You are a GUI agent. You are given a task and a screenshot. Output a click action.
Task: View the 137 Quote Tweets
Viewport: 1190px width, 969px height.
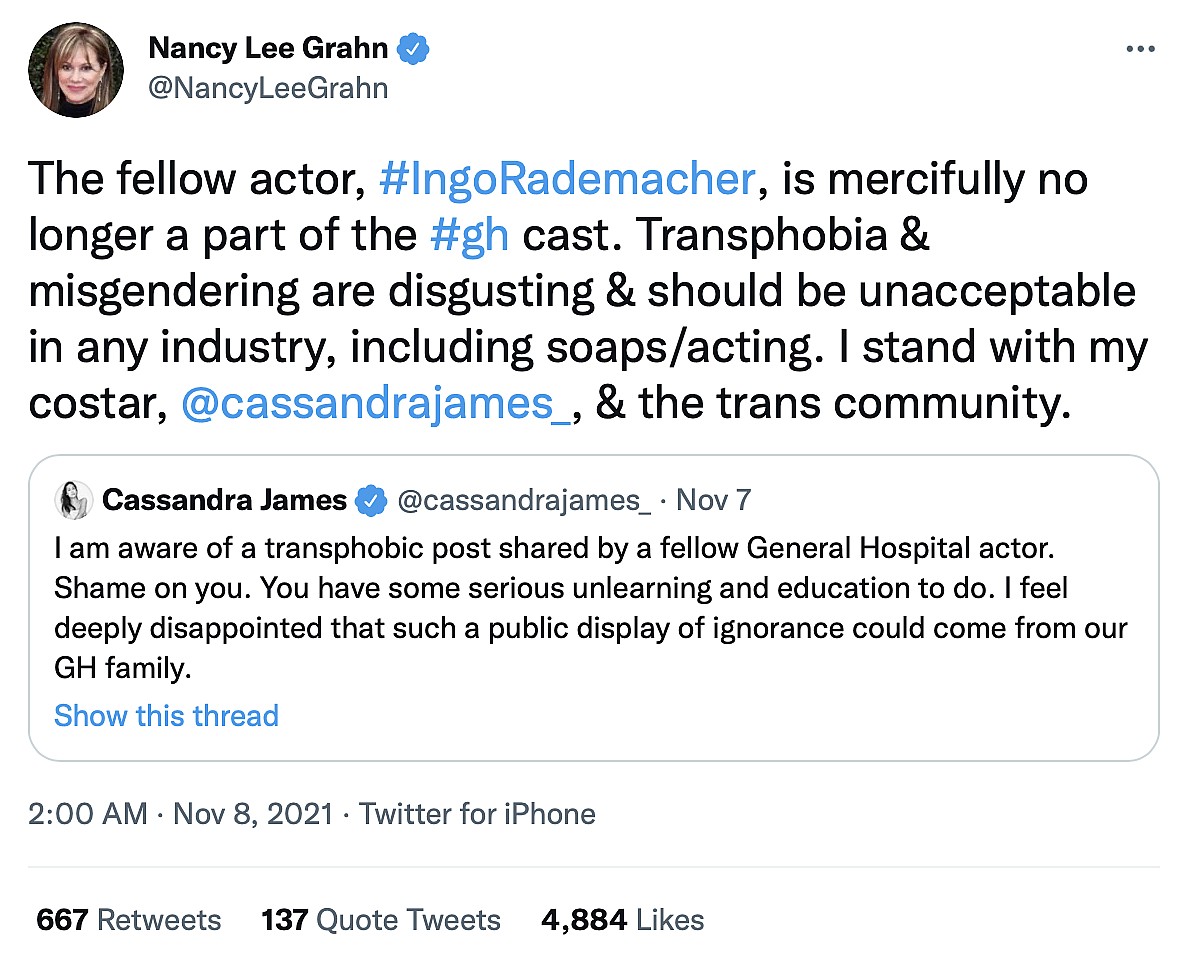[381, 920]
